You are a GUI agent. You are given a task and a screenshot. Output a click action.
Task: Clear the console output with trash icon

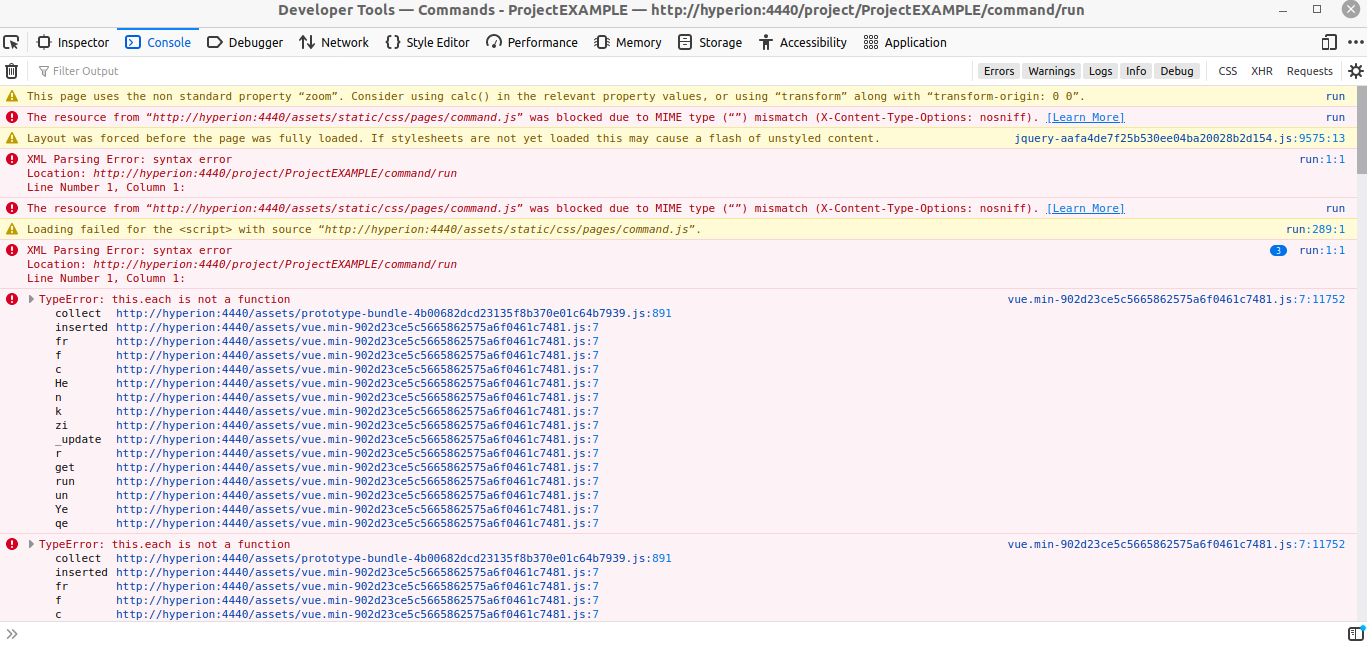click(x=11, y=70)
